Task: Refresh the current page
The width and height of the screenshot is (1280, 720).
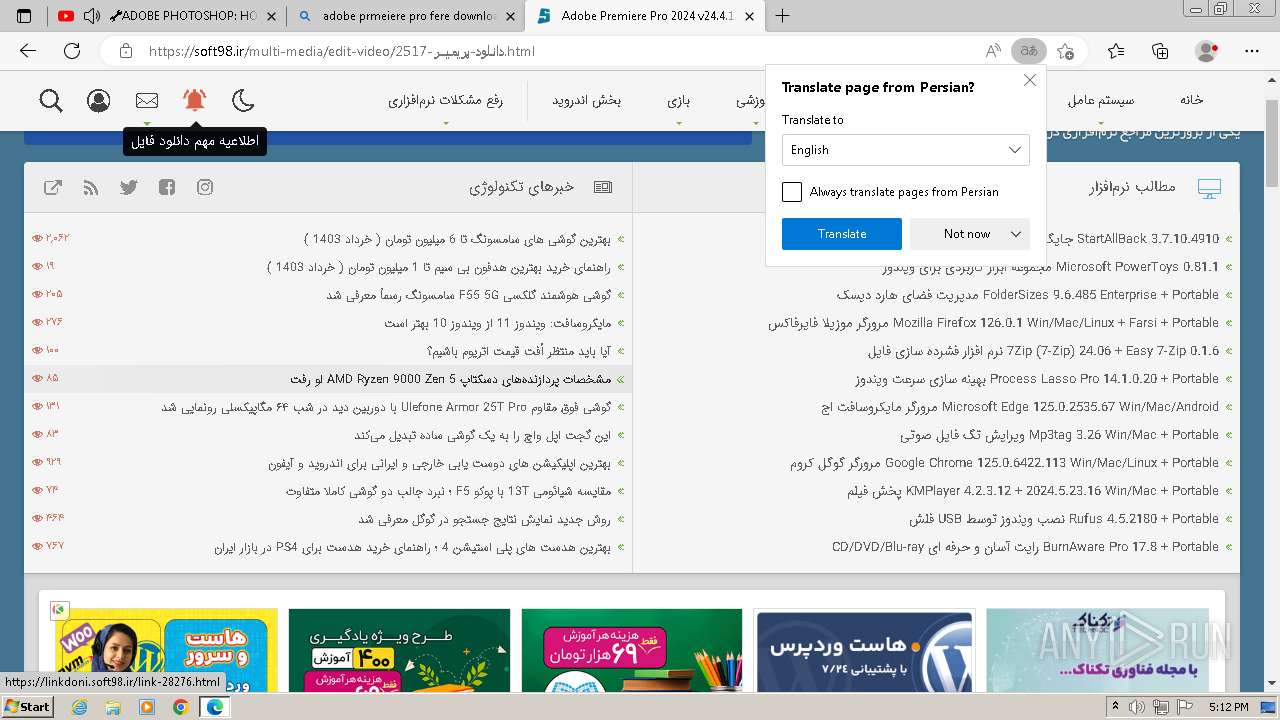Action: click(x=72, y=51)
